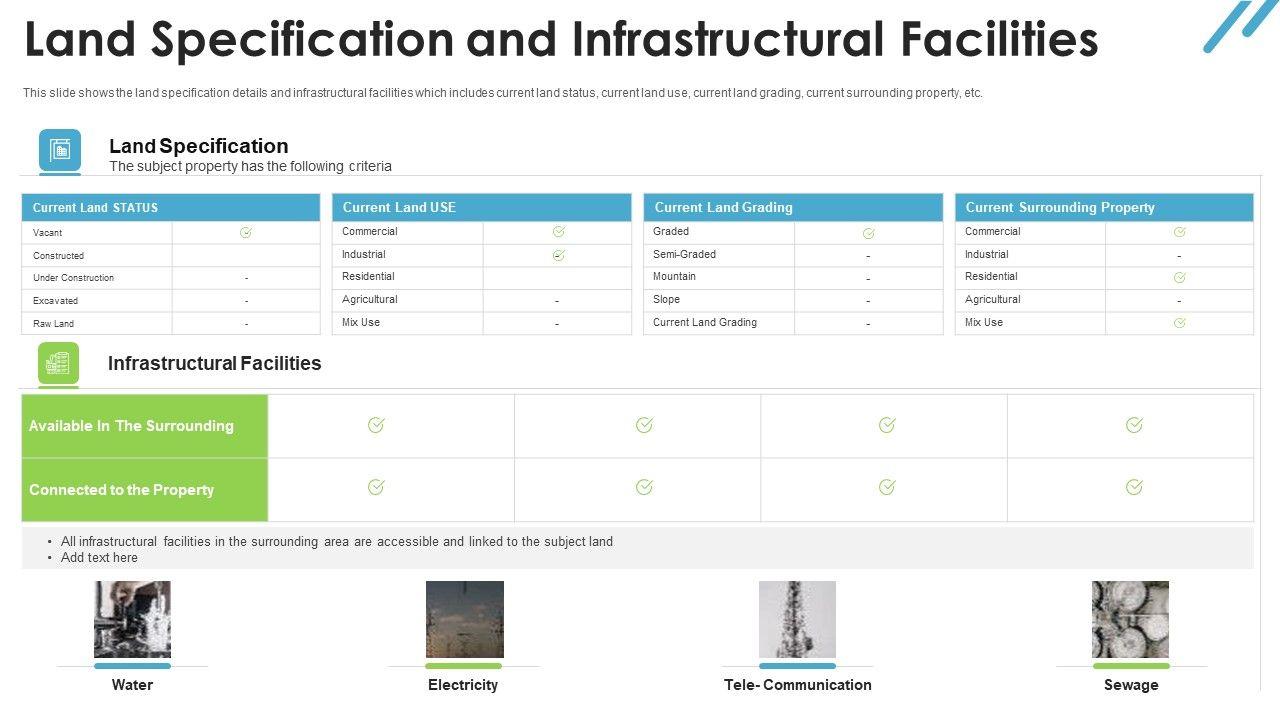The image size is (1280, 720).
Task: Click Commercial check mark under Current Surrounding Property
Action: 1180,231
